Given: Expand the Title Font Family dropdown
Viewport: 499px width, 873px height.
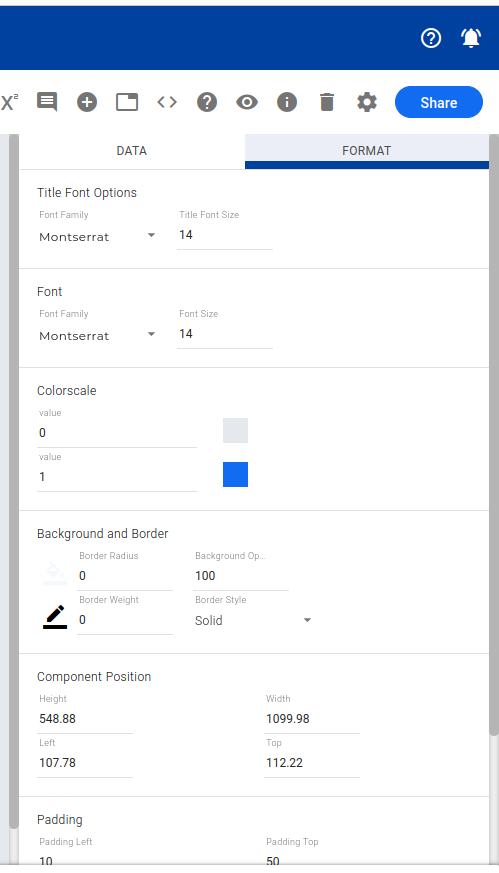Looking at the screenshot, I should tap(98, 237).
